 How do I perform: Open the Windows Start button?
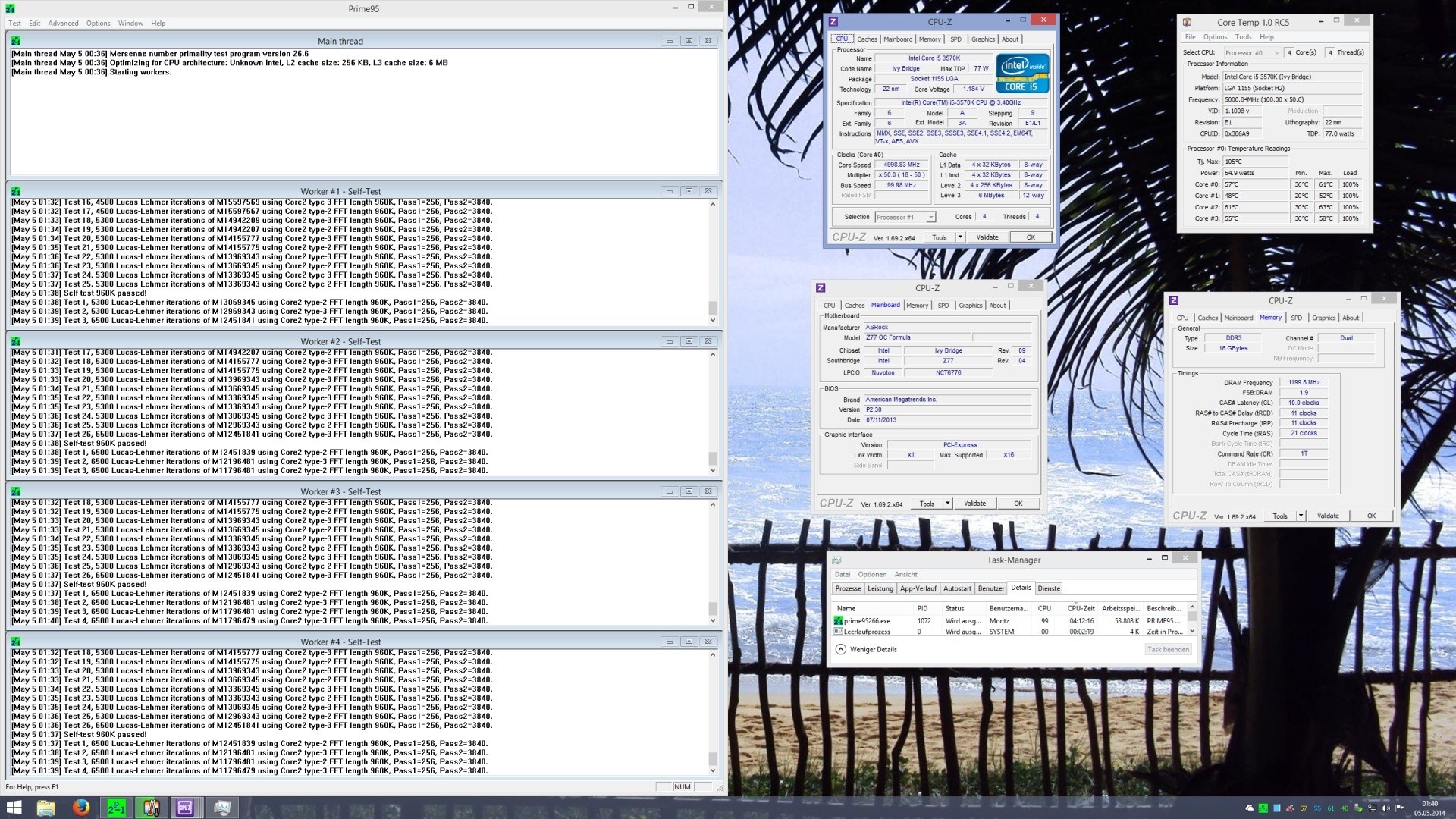click(14, 808)
